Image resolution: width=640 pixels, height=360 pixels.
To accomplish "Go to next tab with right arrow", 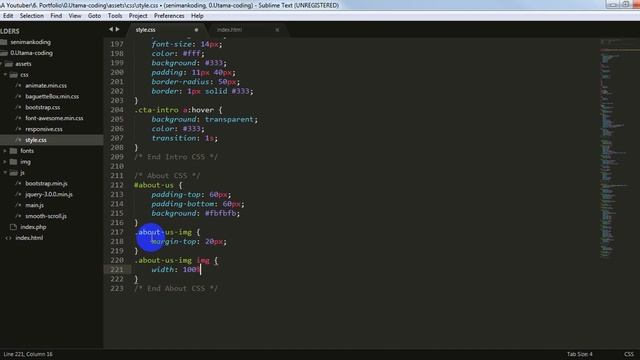I will coord(118,29).
